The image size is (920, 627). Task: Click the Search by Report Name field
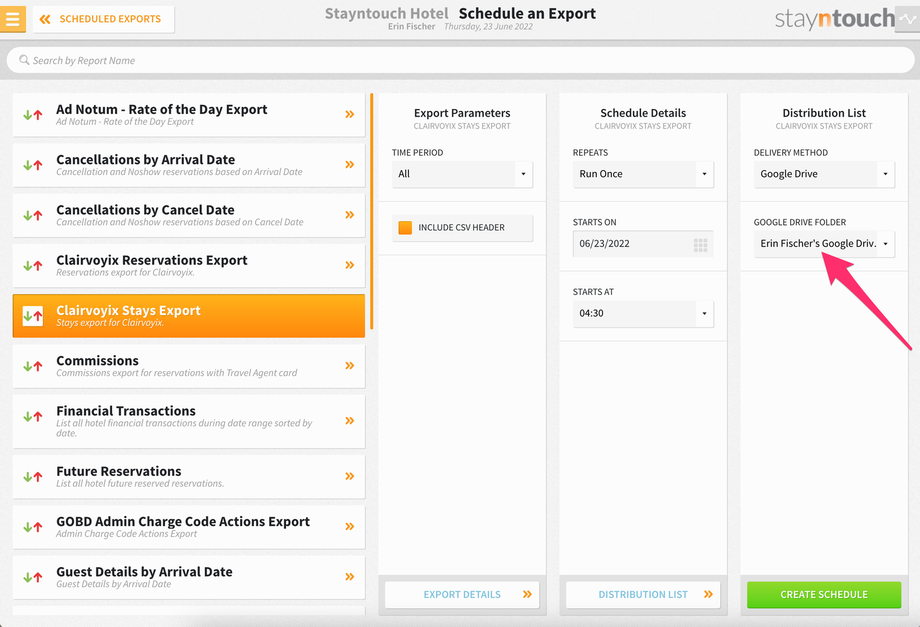pos(460,60)
